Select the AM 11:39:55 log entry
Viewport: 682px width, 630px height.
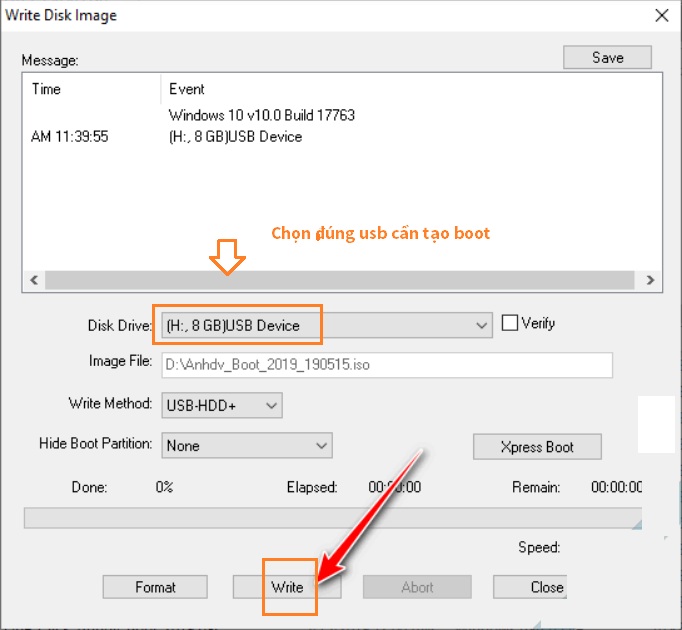point(70,137)
